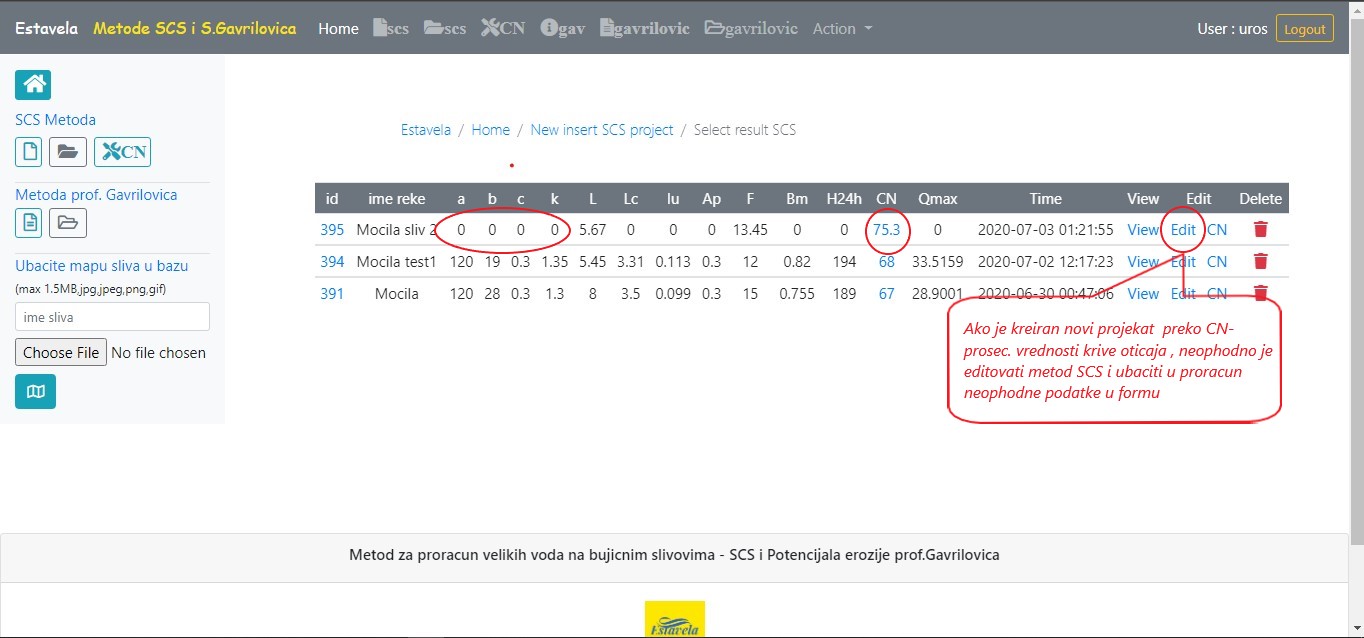Open SCS projects folder icon in sidebar
The height and width of the screenshot is (638, 1364).
68,152
